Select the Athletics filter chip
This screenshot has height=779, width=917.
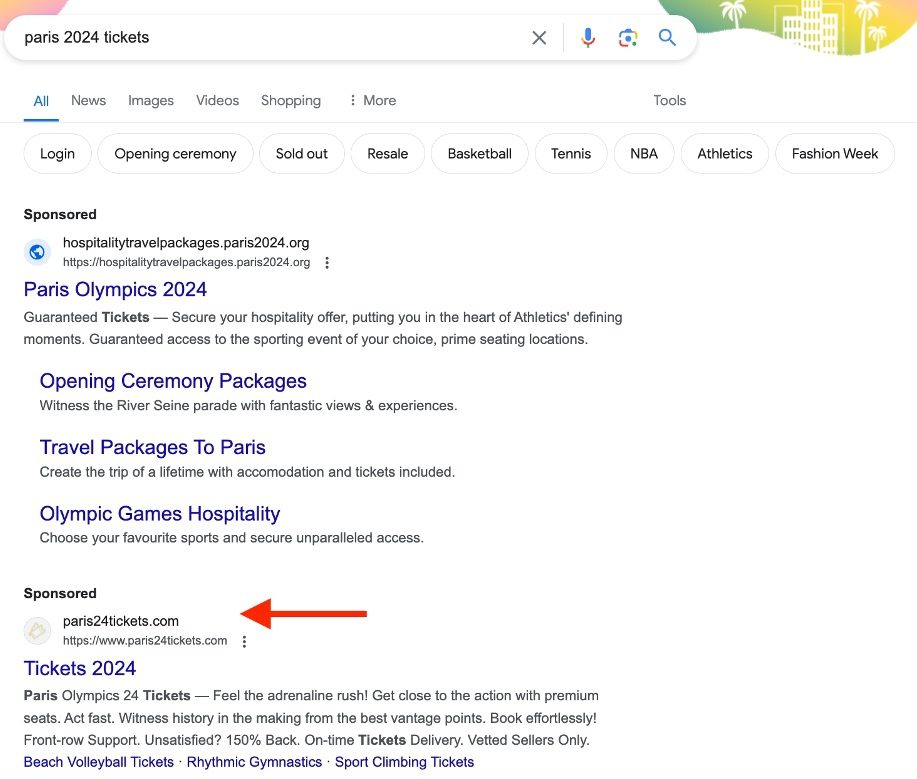[724, 154]
